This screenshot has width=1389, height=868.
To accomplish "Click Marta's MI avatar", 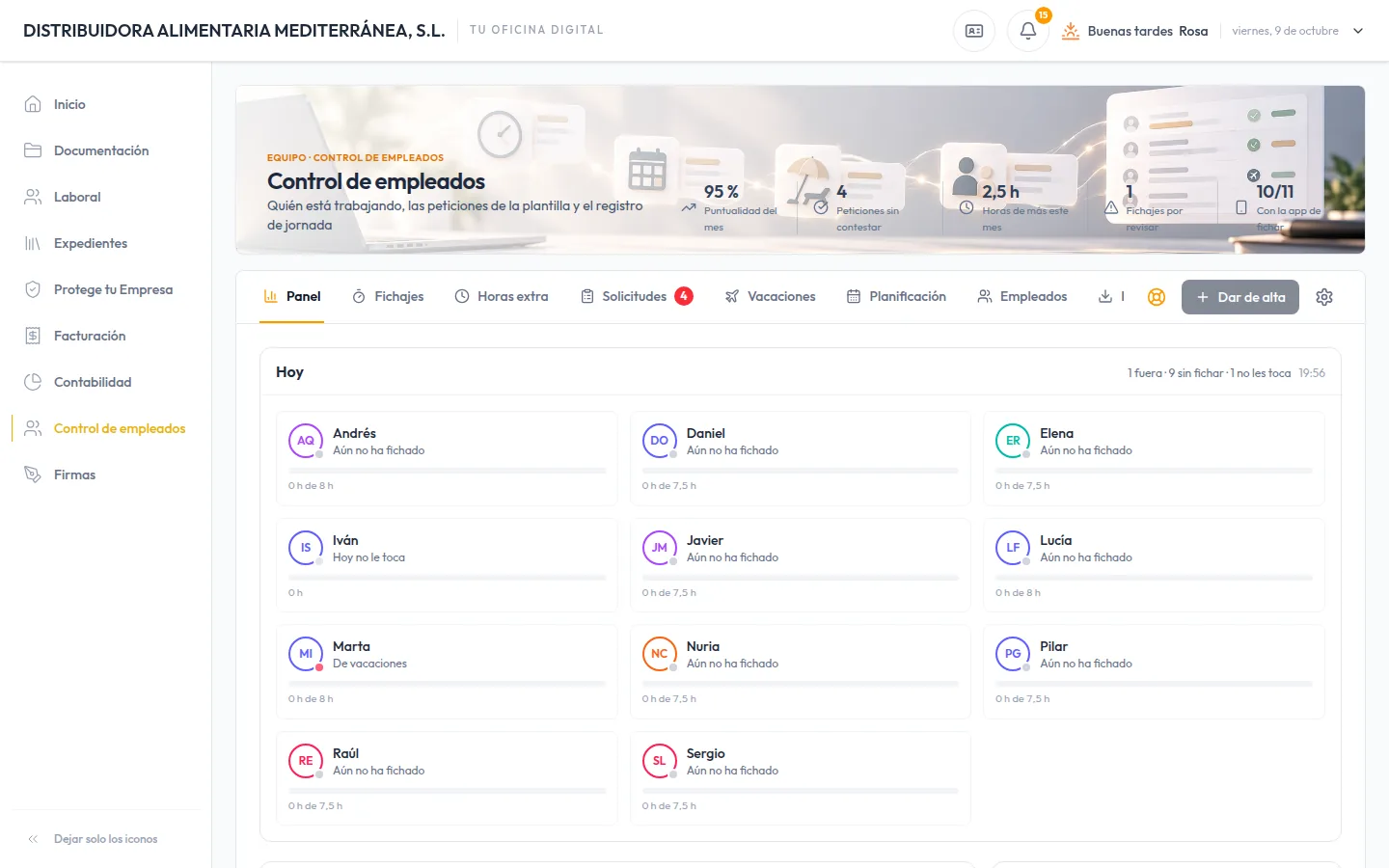I will [306, 654].
